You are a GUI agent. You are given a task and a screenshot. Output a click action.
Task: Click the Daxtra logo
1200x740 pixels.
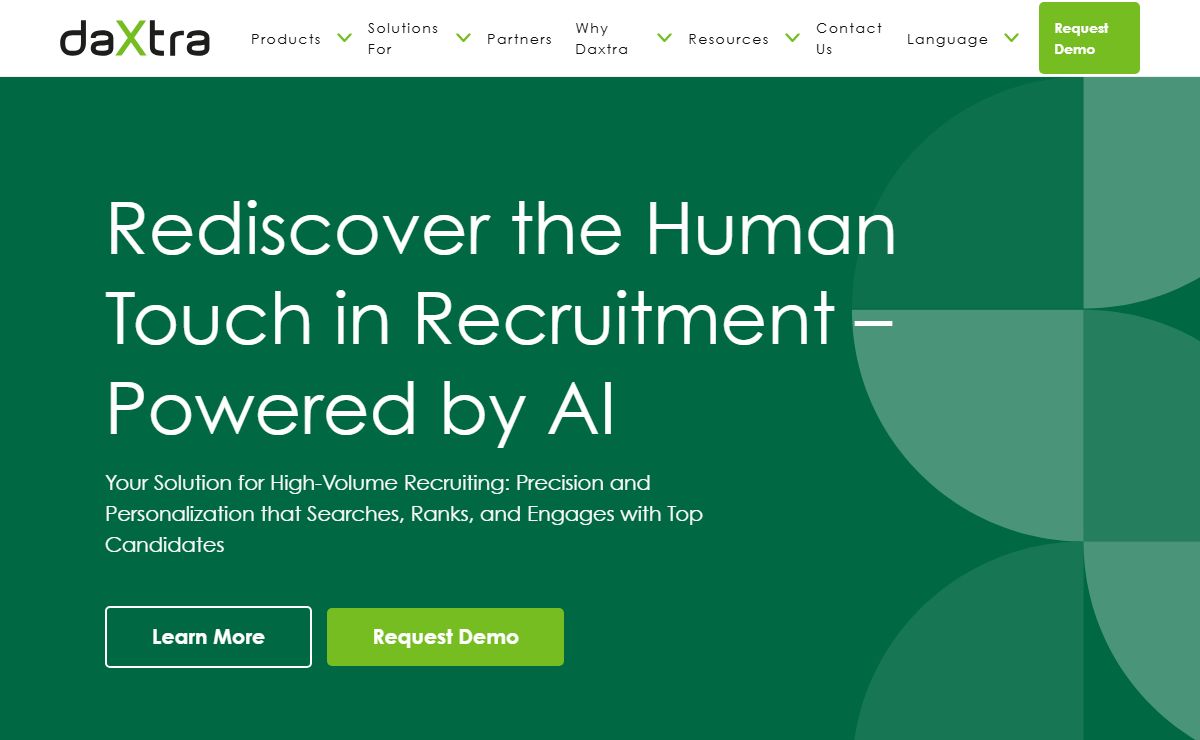pyautogui.click(x=135, y=38)
